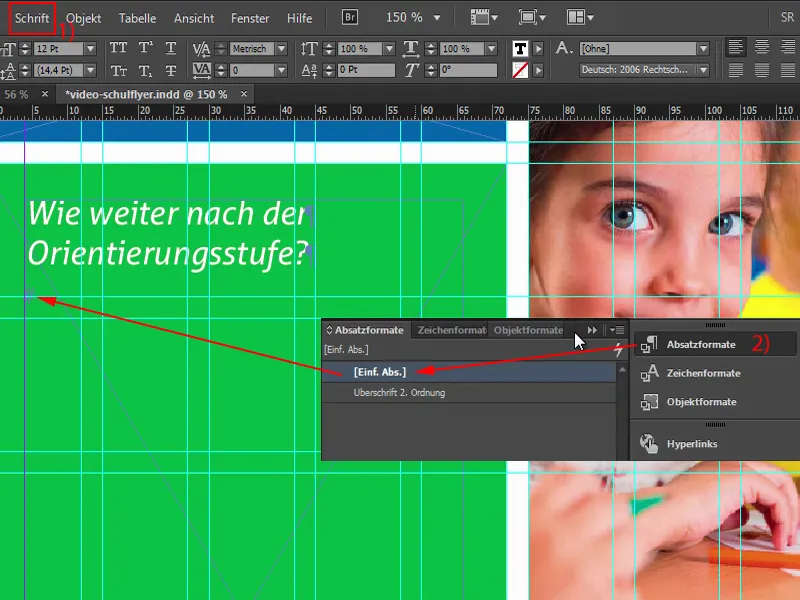Viewport: 800px width, 600px height.
Task: Toggle Strikethrough formatting
Action: tap(171, 70)
